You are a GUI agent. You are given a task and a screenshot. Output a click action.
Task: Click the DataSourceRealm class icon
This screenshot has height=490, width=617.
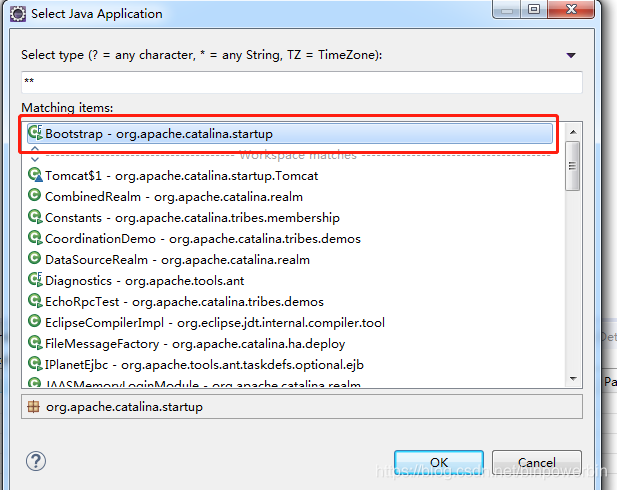tap(35, 258)
